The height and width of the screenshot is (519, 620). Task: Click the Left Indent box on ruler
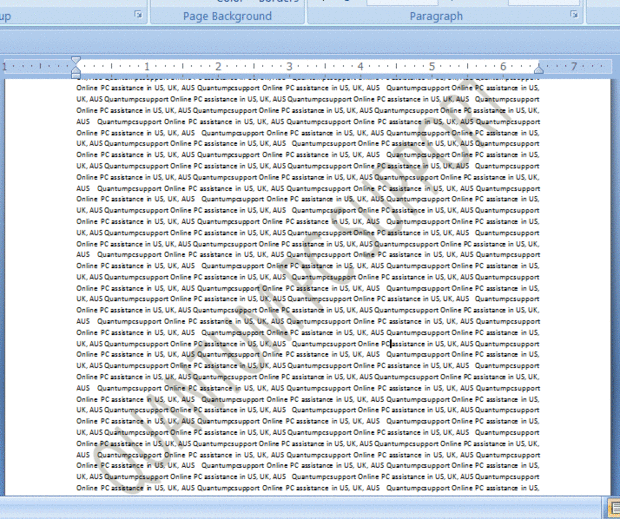point(76,75)
